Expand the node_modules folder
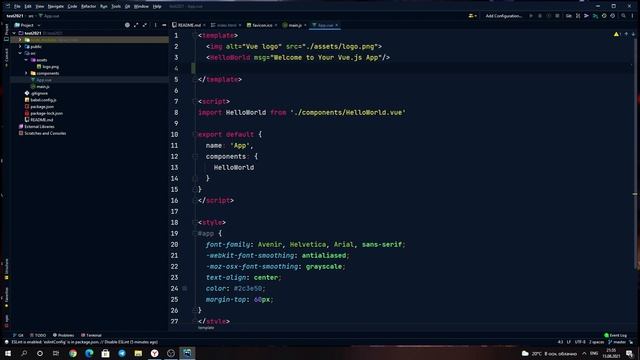 [x=20, y=40]
